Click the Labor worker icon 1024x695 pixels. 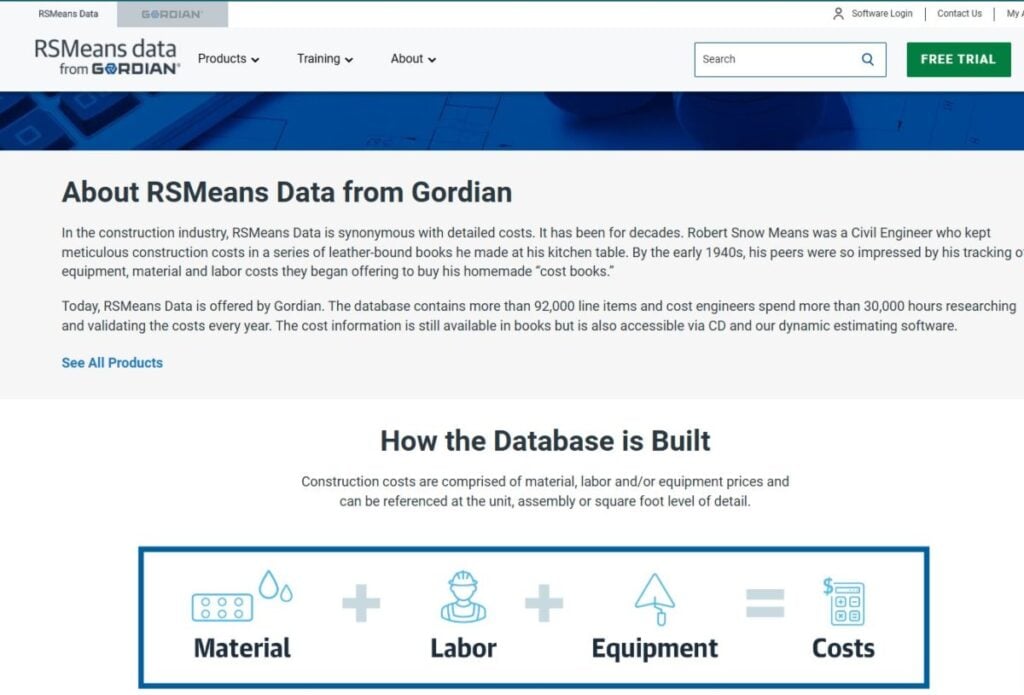[x=463, y=596]
